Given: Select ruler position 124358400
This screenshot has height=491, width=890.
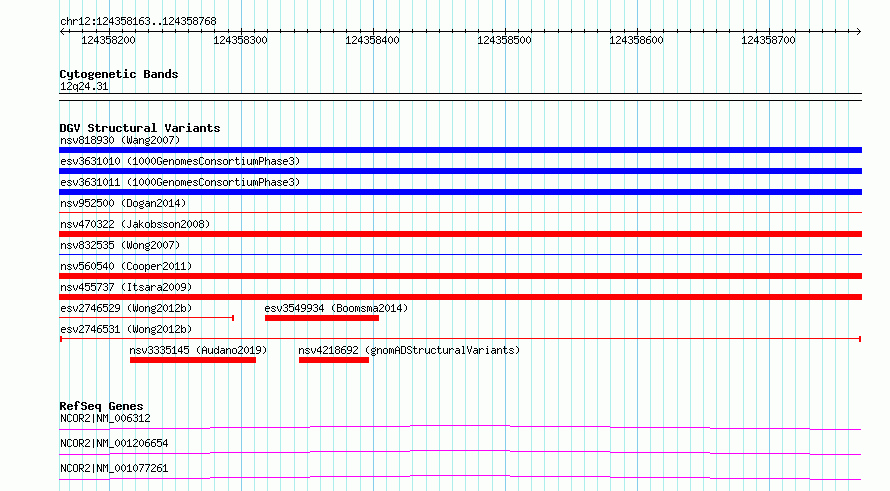Looking at the screenshot, I should point(372,40).
